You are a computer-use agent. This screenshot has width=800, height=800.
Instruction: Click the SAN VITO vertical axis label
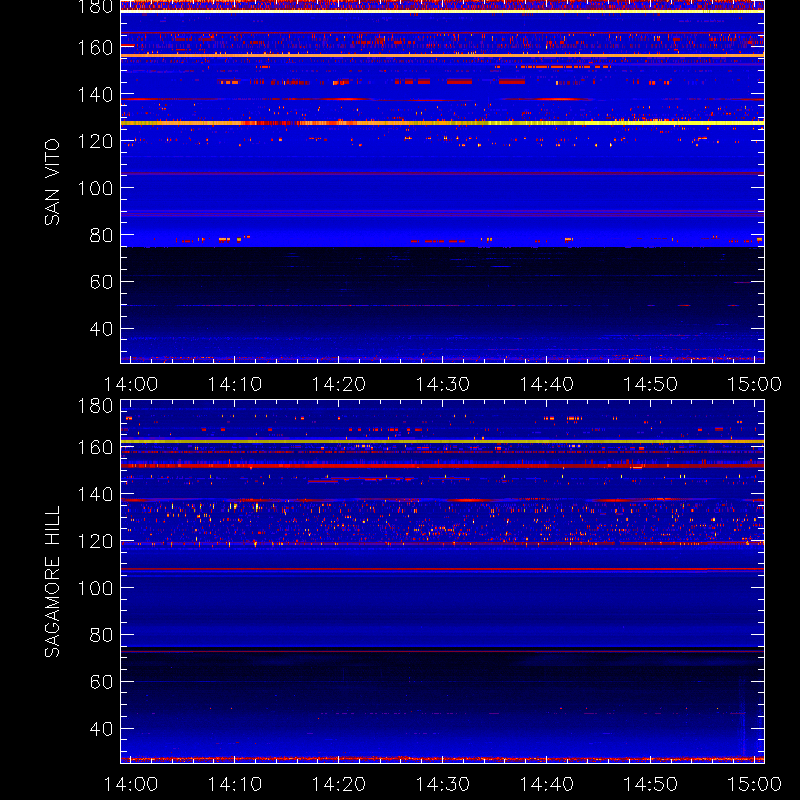[52, 182]
